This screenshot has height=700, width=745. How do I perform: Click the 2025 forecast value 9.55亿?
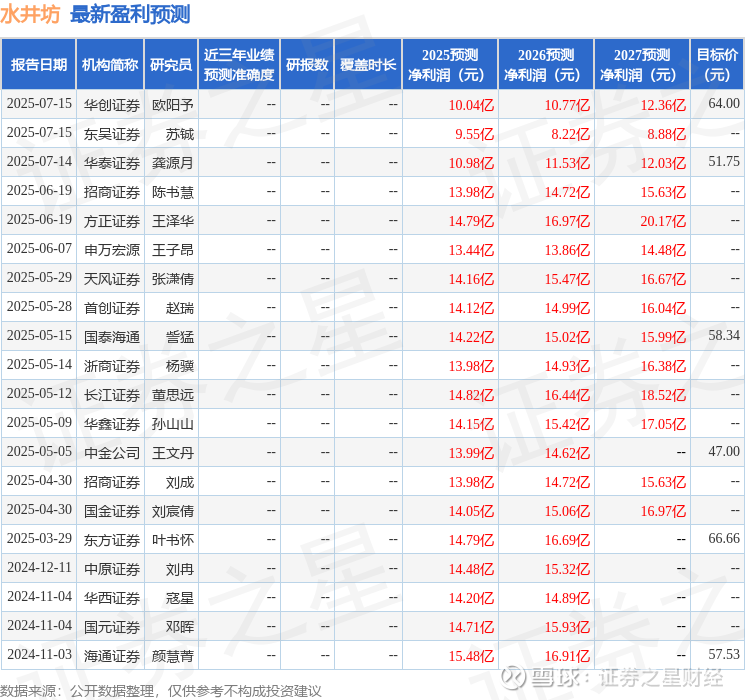pos(475,134)
